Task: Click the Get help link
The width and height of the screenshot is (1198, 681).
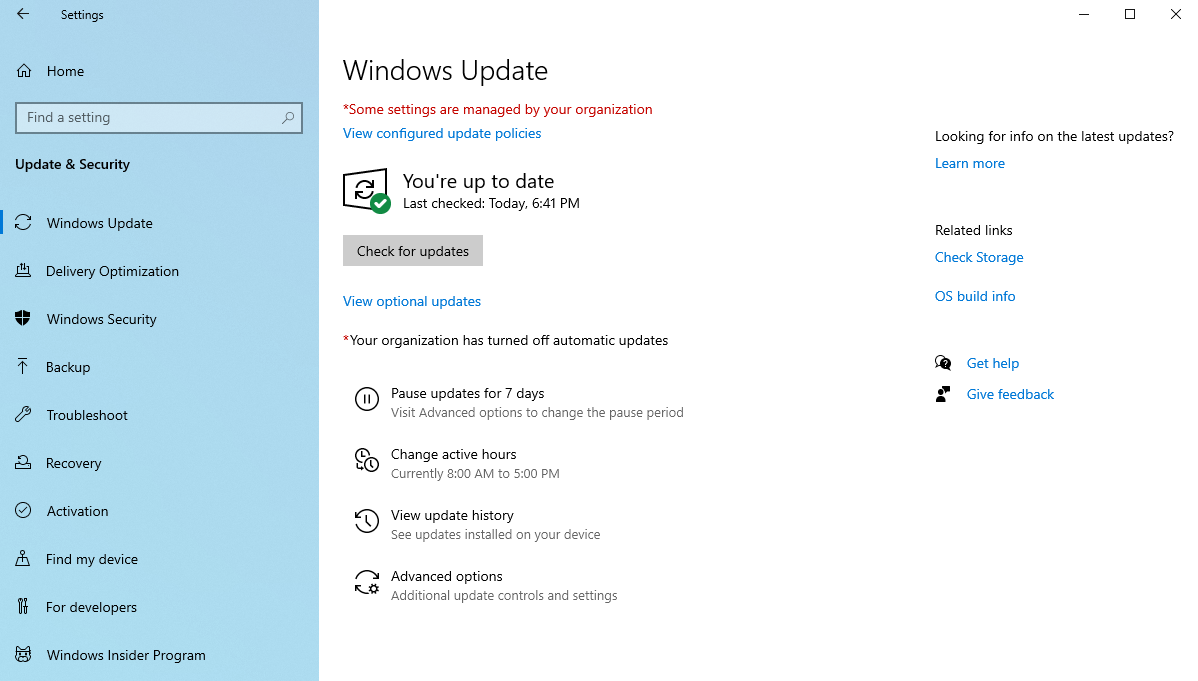Action: 992,363
